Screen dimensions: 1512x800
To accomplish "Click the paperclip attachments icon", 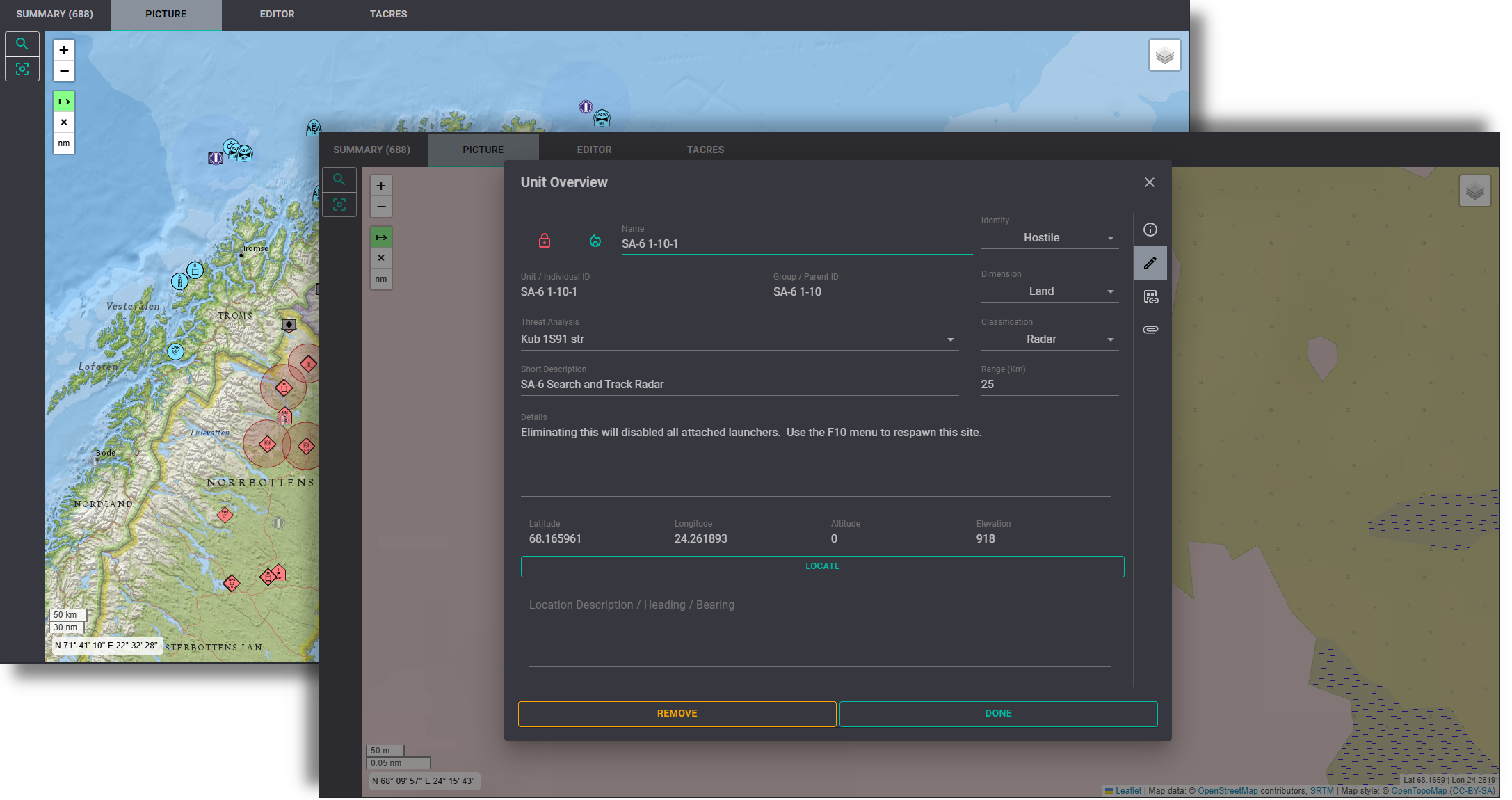I will click(x=1150, y=329).
